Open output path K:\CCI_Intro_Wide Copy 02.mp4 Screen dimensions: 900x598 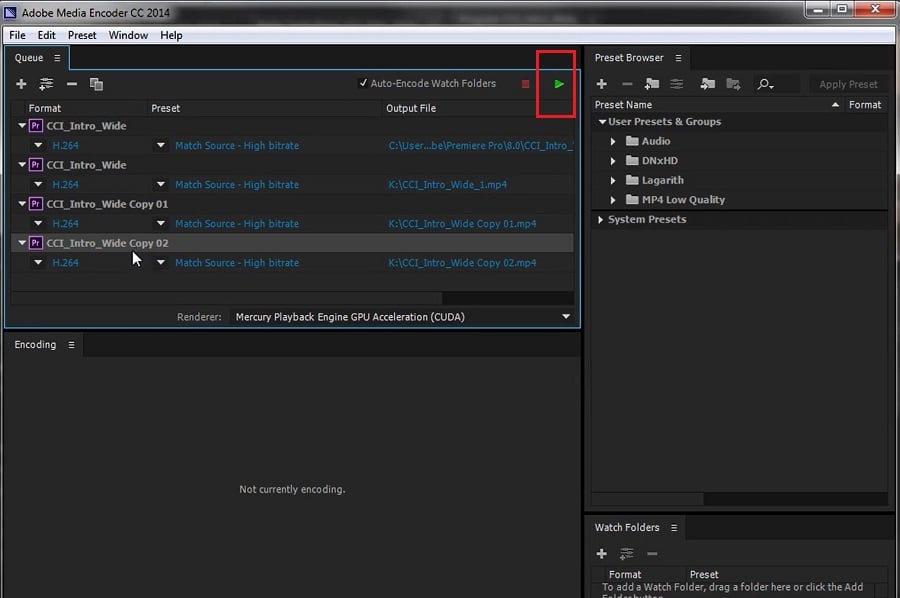coord(462,263)
